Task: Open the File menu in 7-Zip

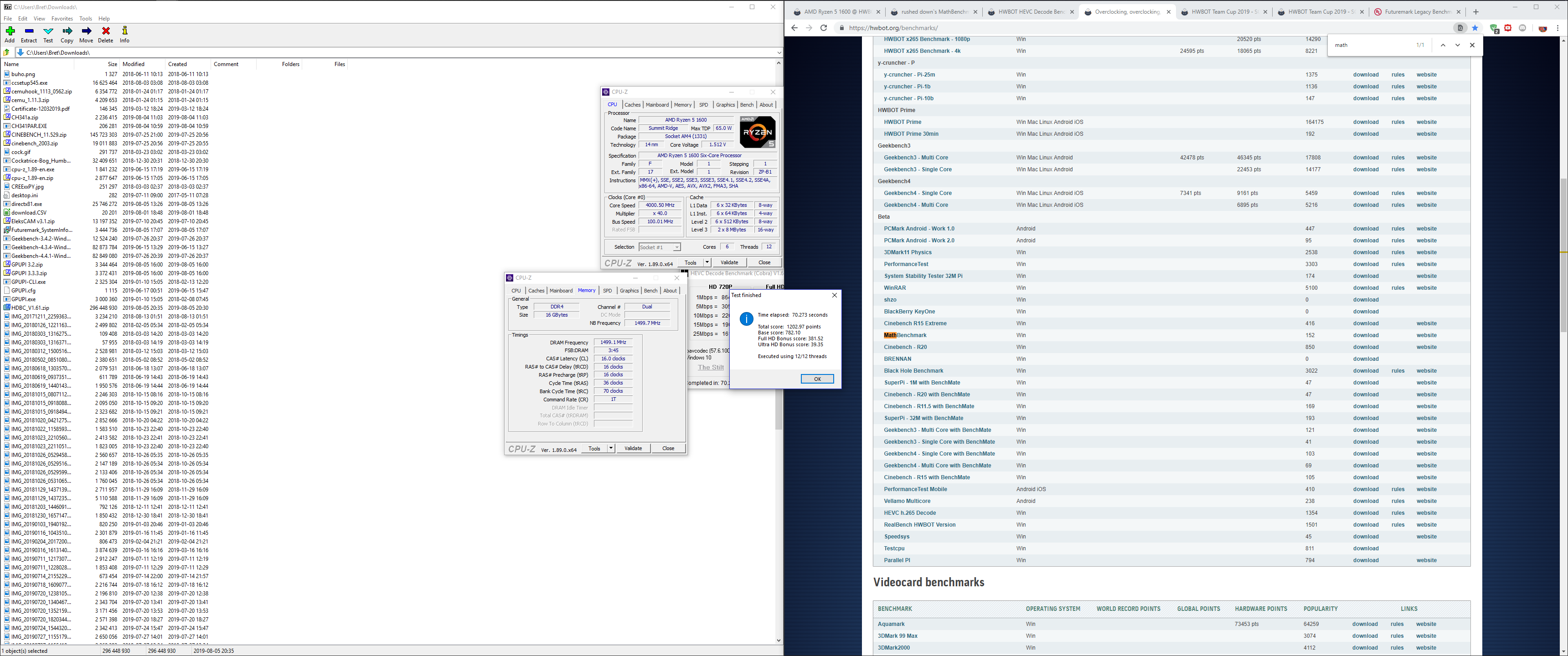Action: tap(8, 19)
